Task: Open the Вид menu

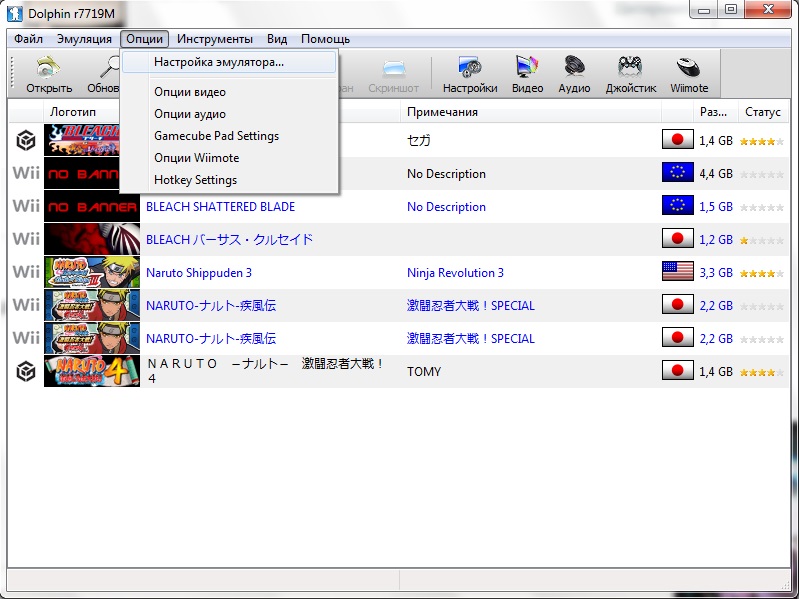Action: tap(277, 39)
